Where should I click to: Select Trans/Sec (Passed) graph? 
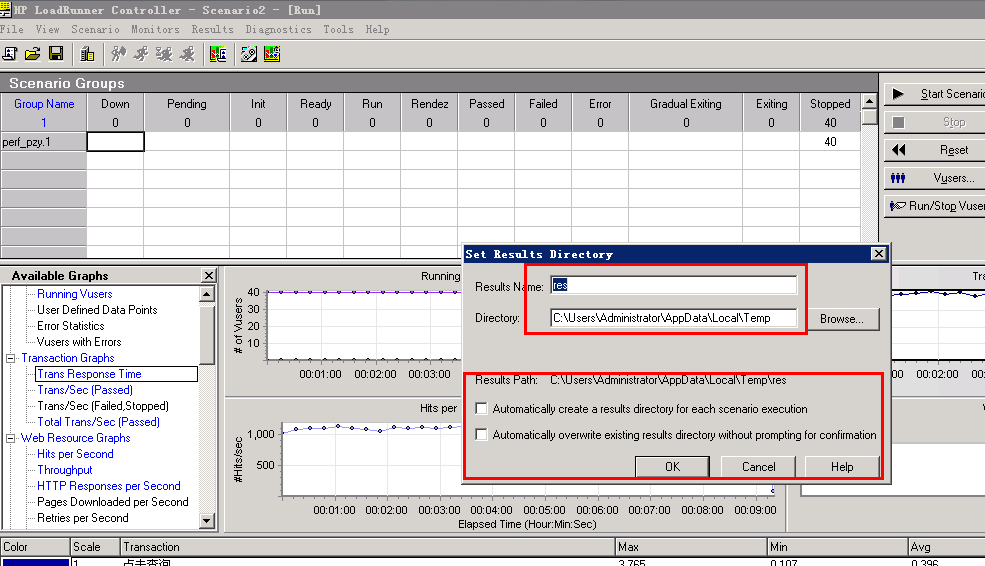[85, 390]
